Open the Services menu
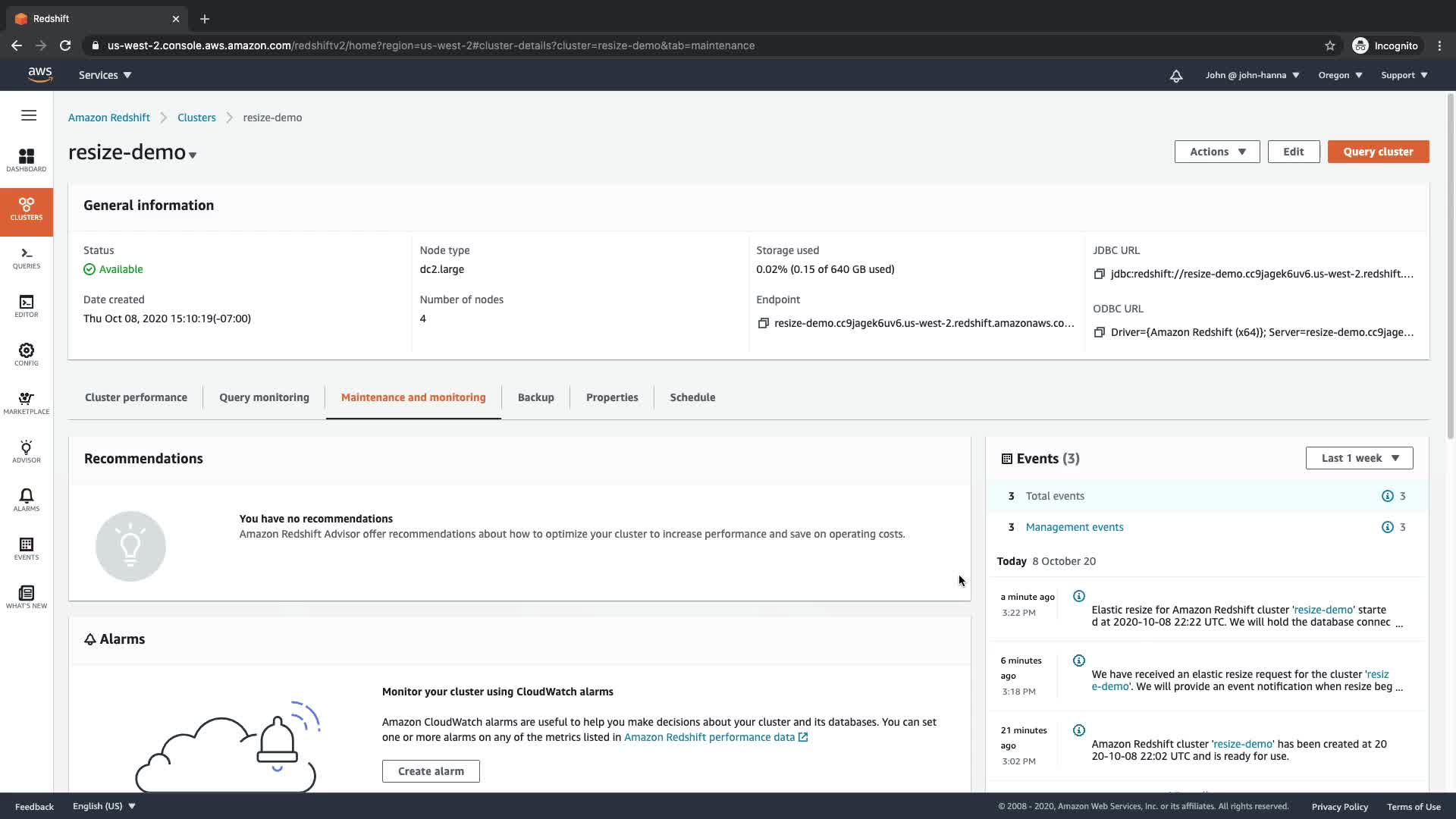Viewport: 1456px width, 819px height. 105,75
